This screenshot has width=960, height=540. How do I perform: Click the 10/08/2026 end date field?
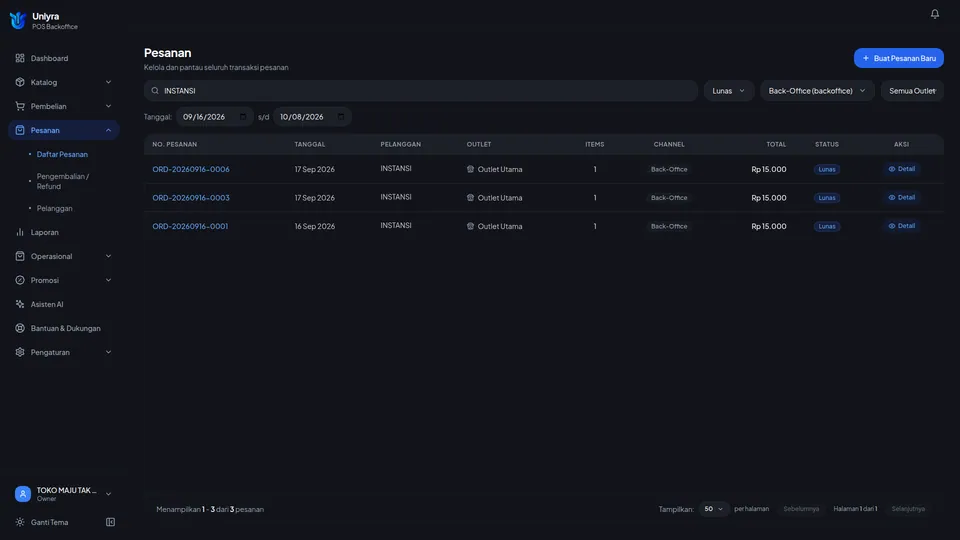(x=312, y=116)
